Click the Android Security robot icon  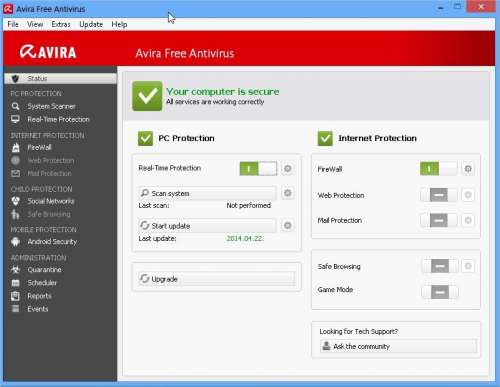[15, 242]
